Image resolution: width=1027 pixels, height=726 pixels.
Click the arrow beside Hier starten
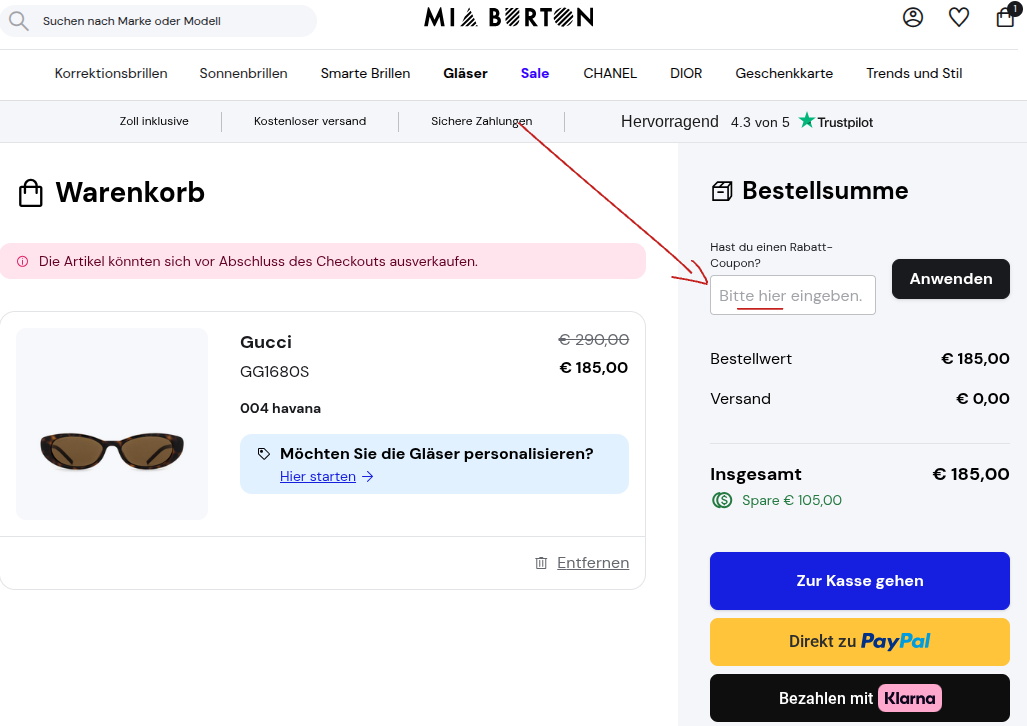(x=368, y=476)
